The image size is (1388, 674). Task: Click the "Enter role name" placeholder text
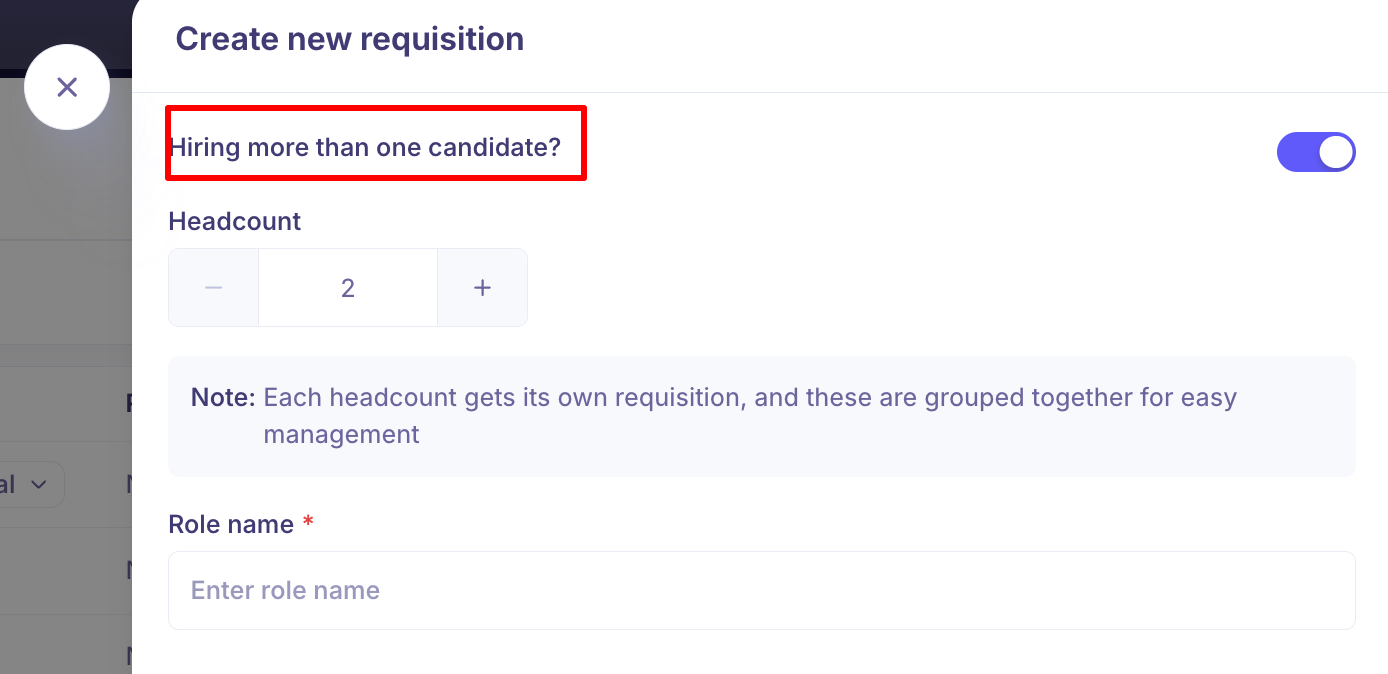pos(285,590)
